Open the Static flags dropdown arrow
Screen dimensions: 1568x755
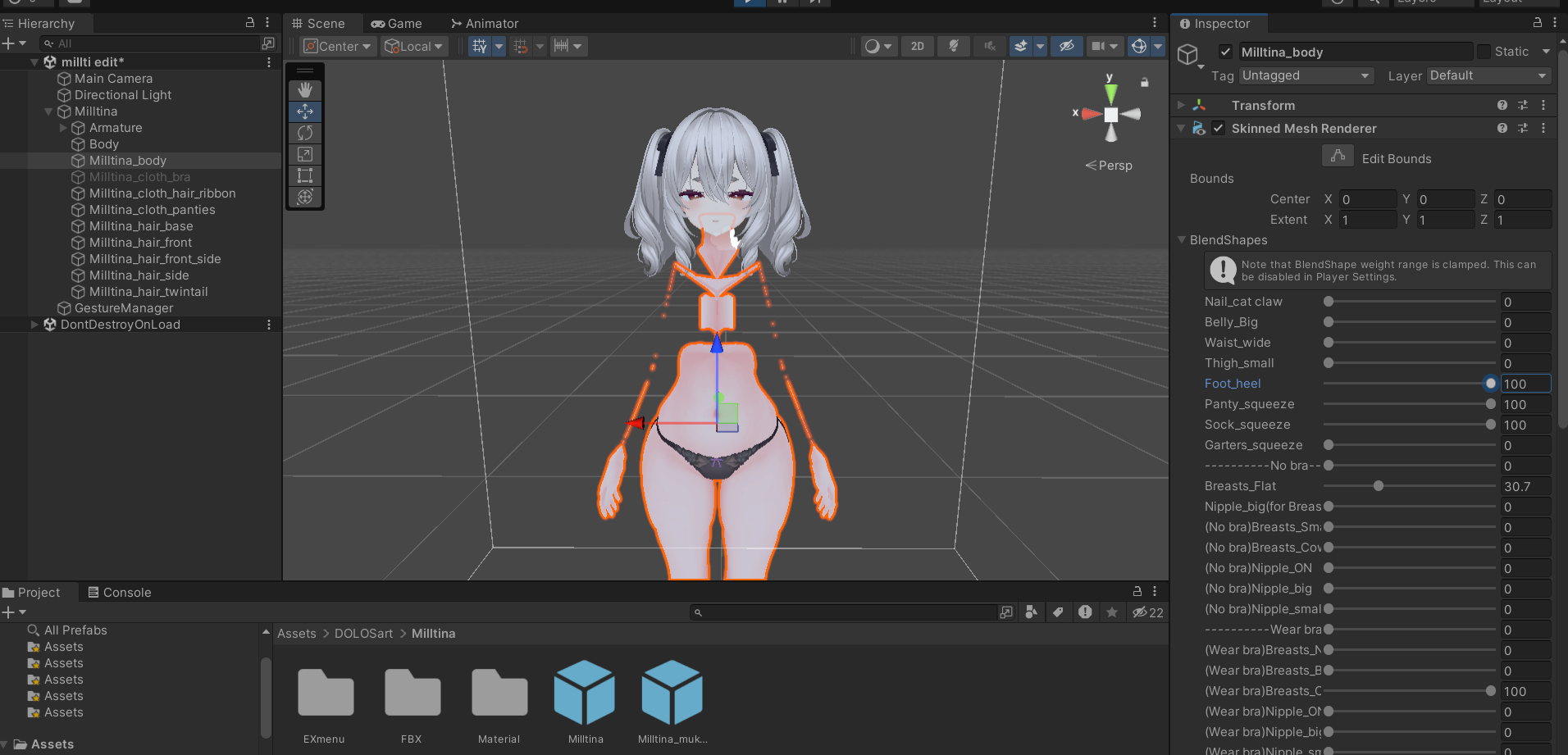pos(1546,52)
